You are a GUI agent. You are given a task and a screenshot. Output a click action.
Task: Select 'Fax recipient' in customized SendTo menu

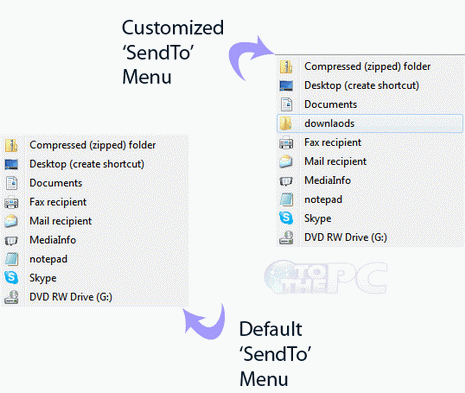[333, 143]
